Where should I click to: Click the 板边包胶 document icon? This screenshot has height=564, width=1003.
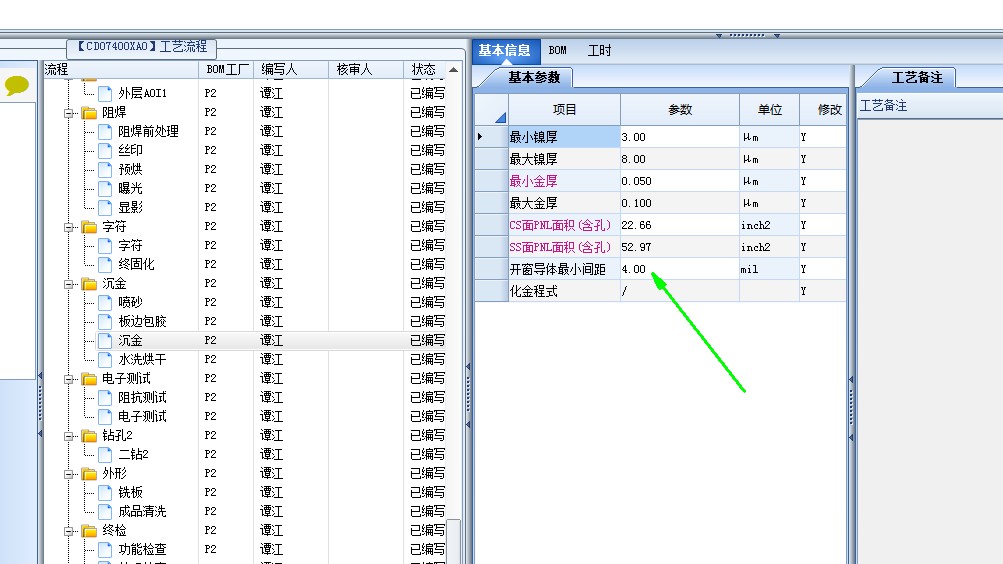tap(106, 322)
